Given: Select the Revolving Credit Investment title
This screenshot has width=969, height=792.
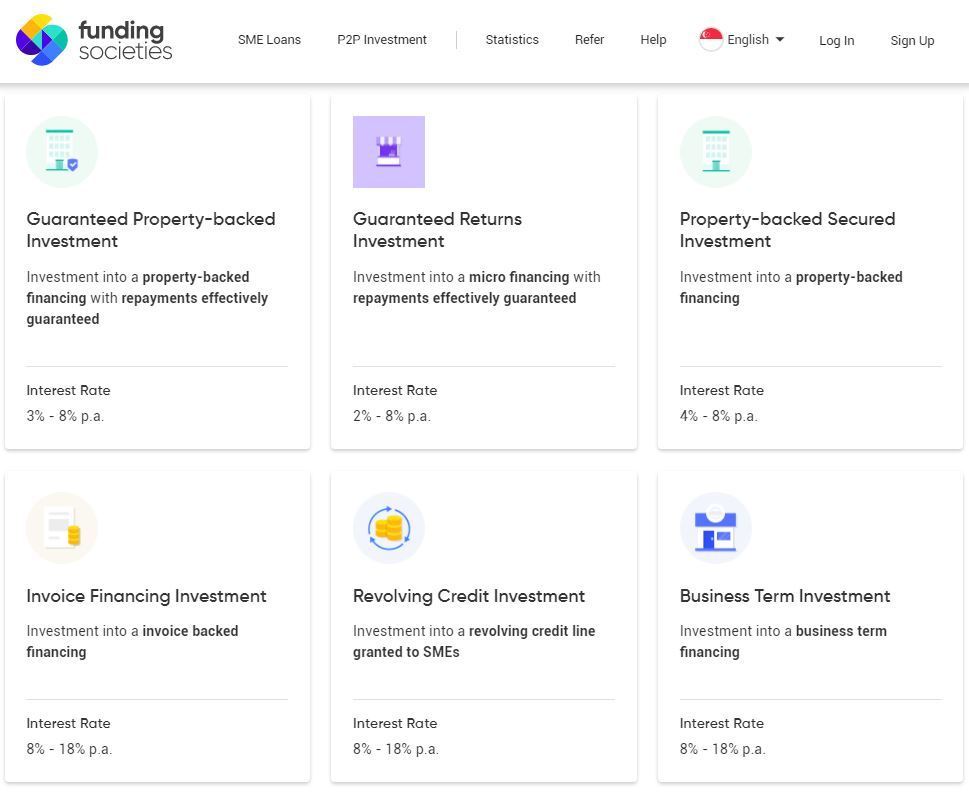Looking at the screenshot, I should click(x=468, y=596).
